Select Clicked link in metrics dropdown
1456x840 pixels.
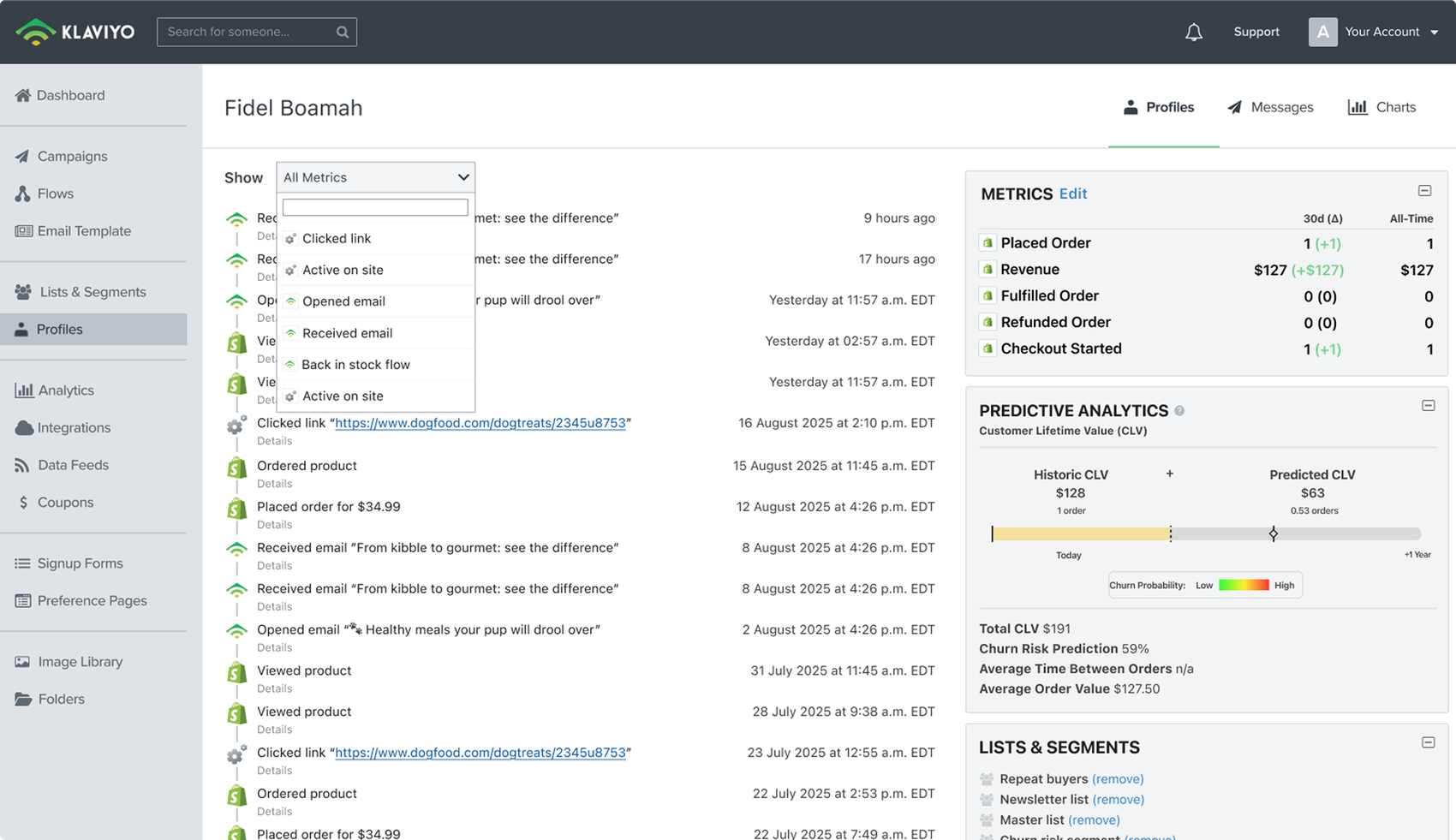[375, 239]
